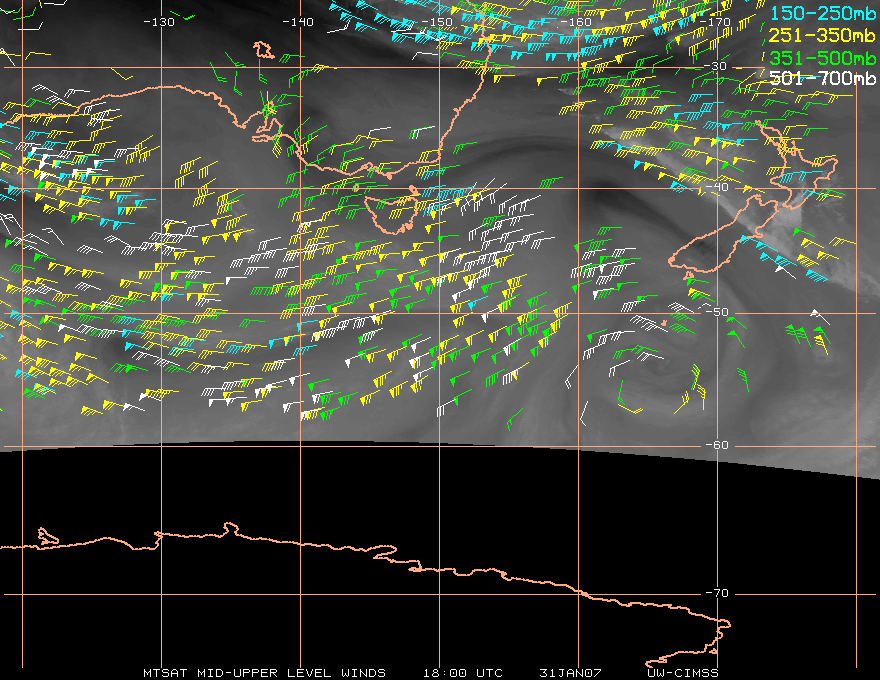Click the -140 longitude label
This screenshot has height=680, width=880.
point(298,22)
